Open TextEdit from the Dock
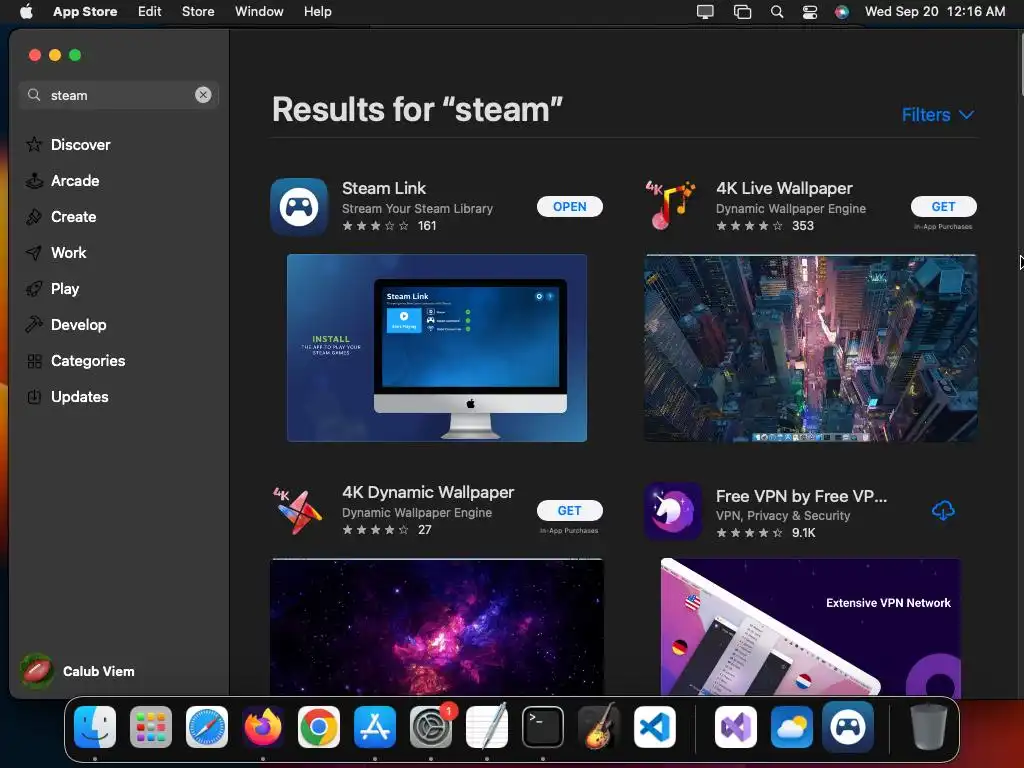The height and width of the screenshot is (768, 1024). click(x=487, y=727)
